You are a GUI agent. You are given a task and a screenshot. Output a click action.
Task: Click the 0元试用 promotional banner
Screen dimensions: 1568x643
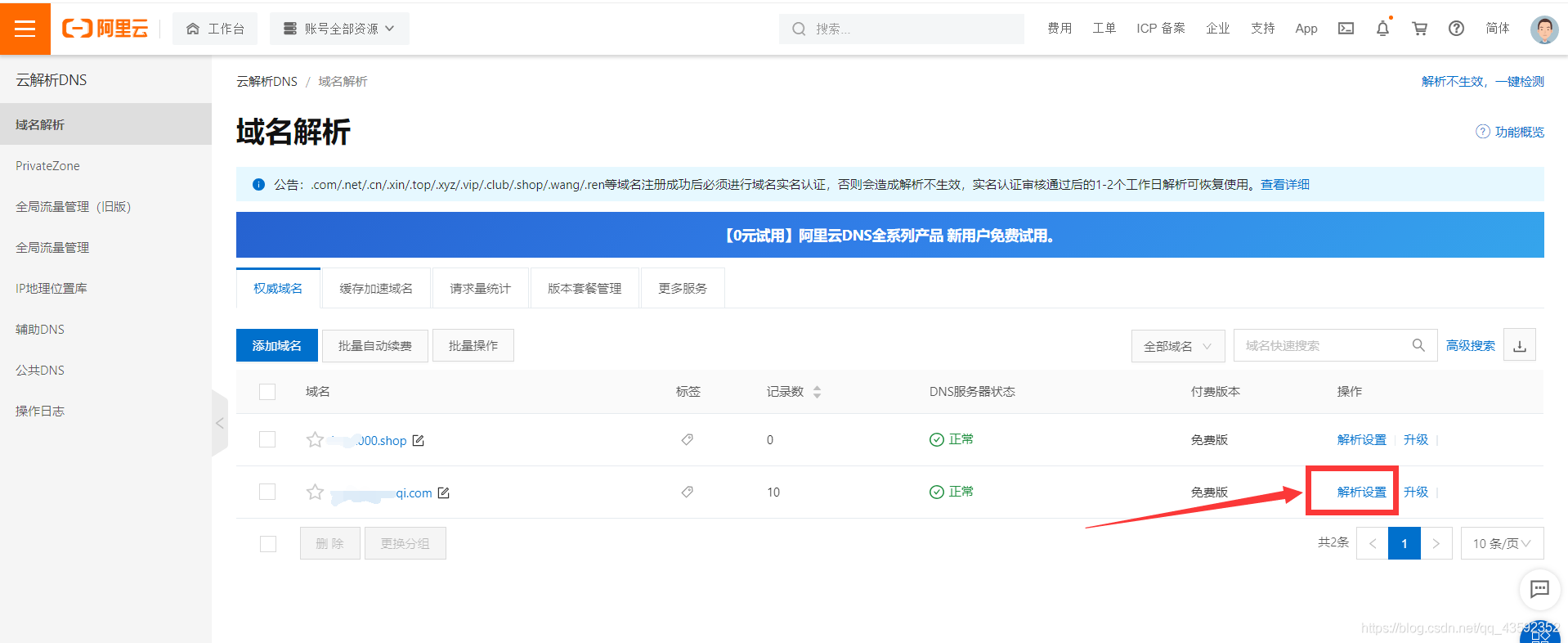889,235
